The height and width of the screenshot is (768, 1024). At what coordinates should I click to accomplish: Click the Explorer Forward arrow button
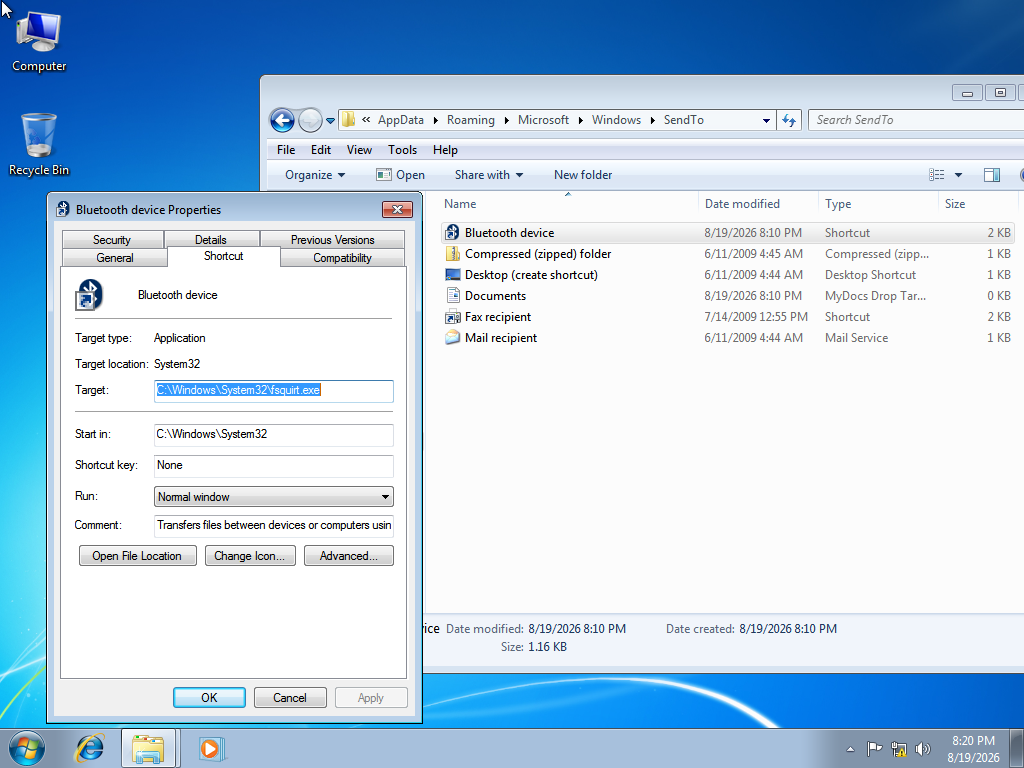click(310, 120)
